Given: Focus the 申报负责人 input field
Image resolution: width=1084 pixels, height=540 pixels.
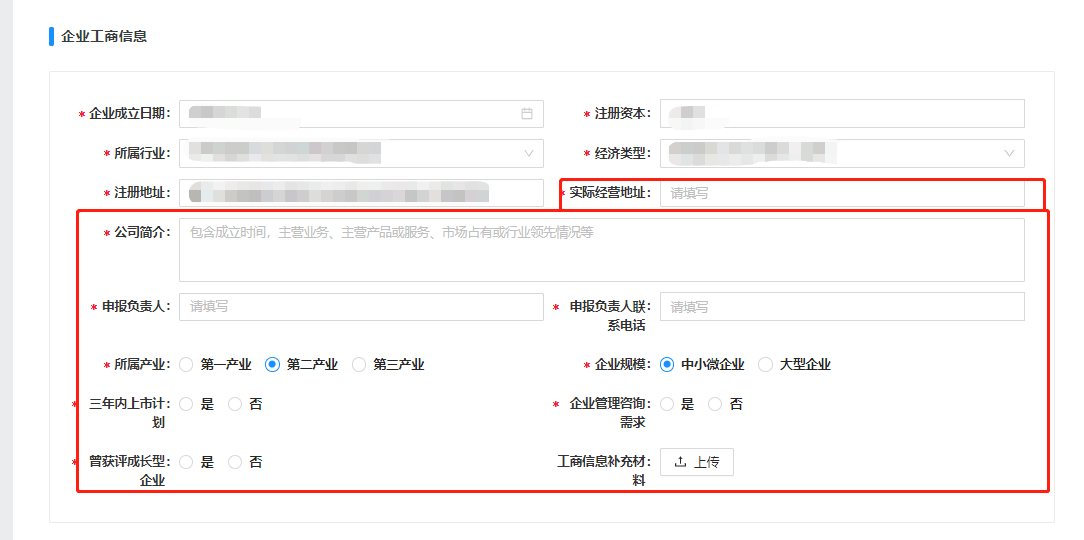Looking at the screenshot, I should click(x=361, y=306).
